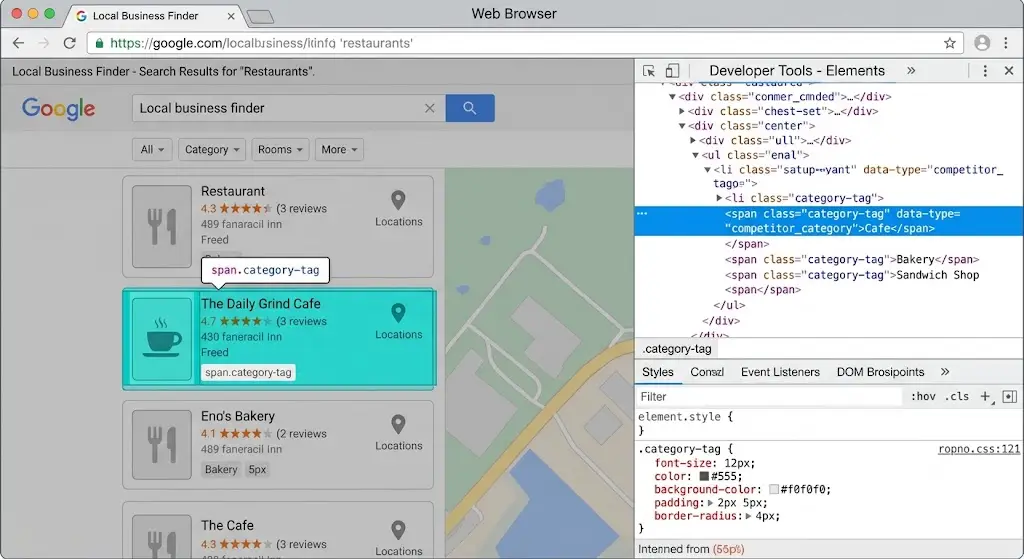
Task: Open the #555 color swatch
Action: tap(704, 476)
